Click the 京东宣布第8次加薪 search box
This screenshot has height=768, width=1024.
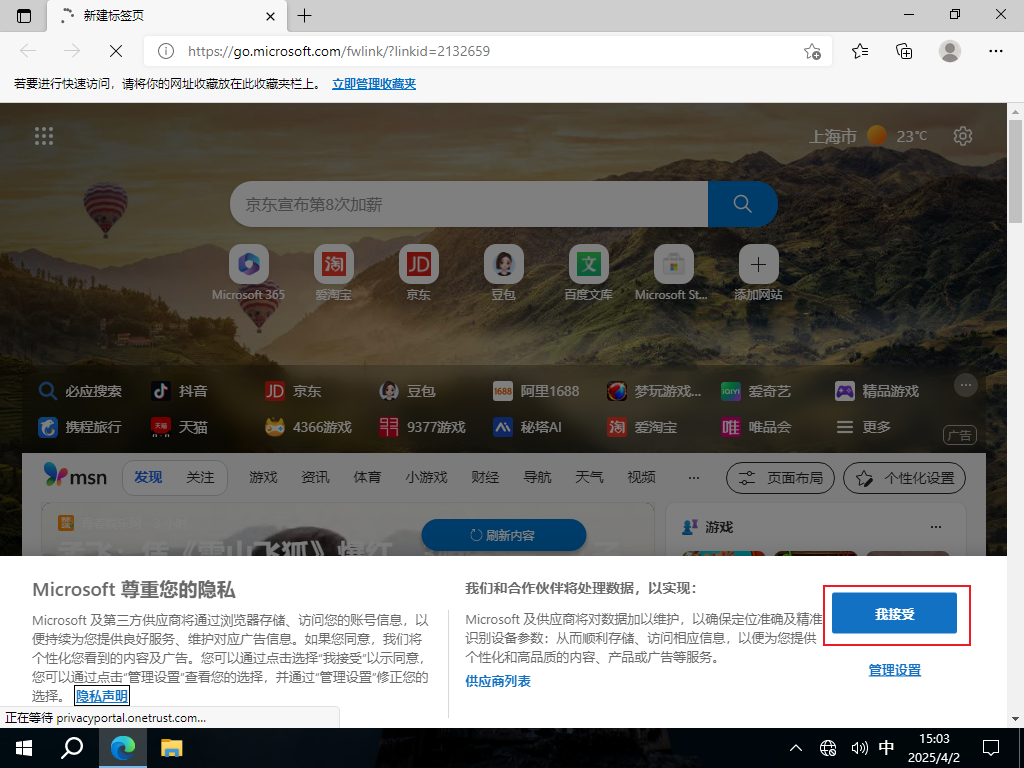469,204
